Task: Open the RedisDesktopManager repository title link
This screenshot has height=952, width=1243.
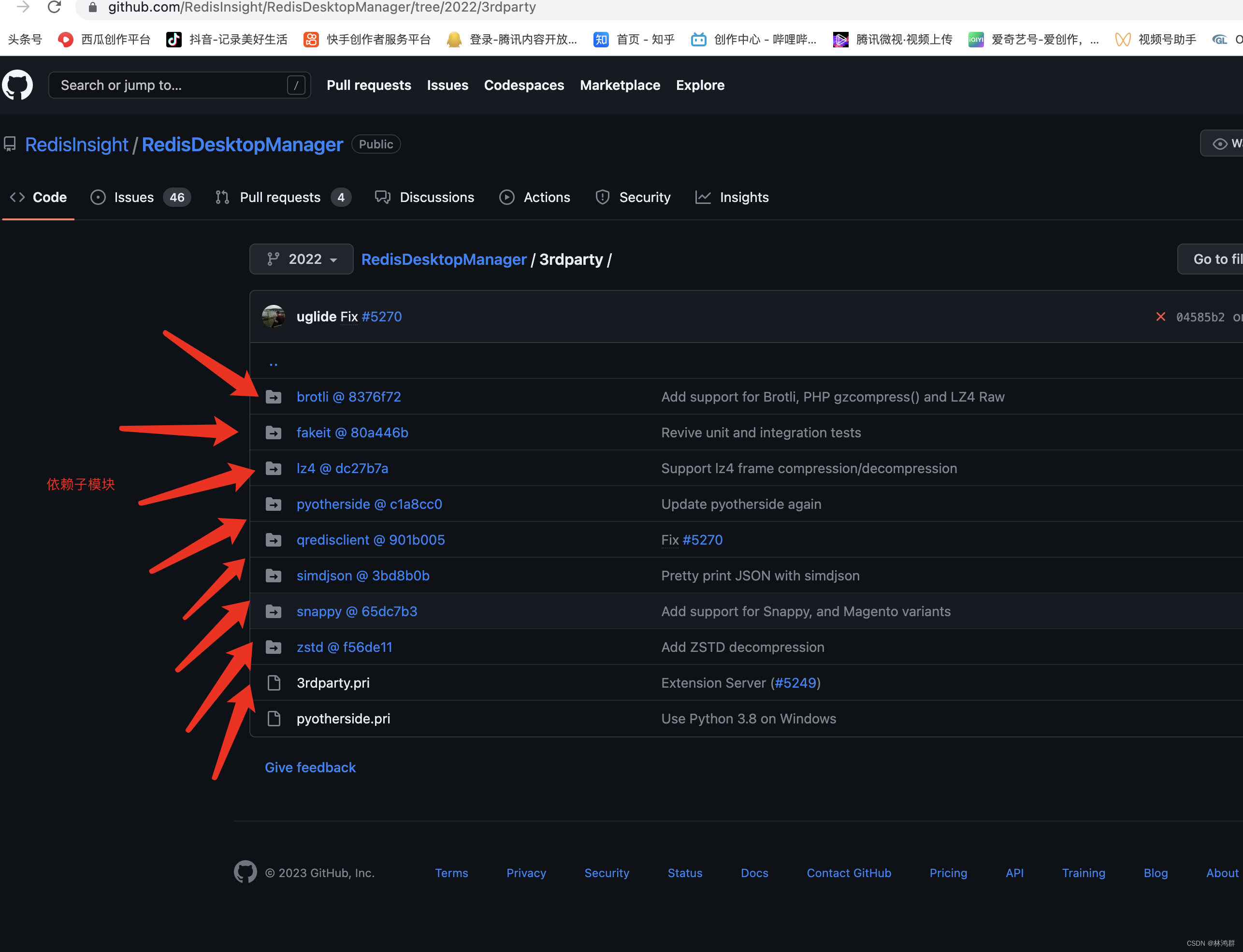Action: pos(243,144)
